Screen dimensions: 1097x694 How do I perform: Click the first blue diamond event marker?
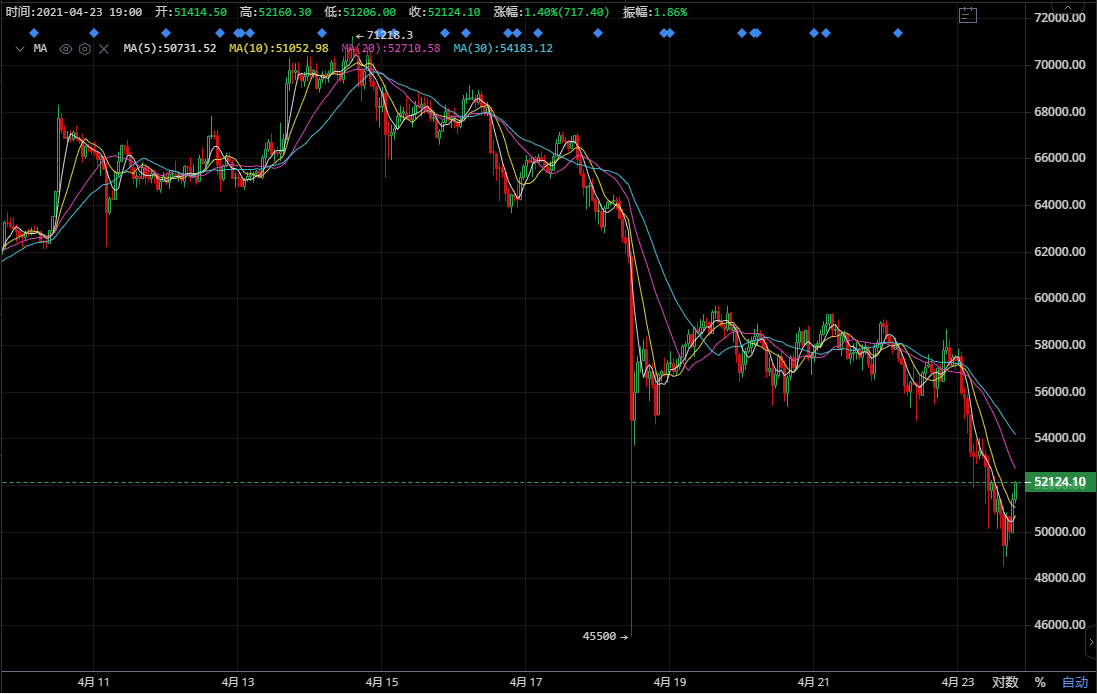tap(34, 33)
